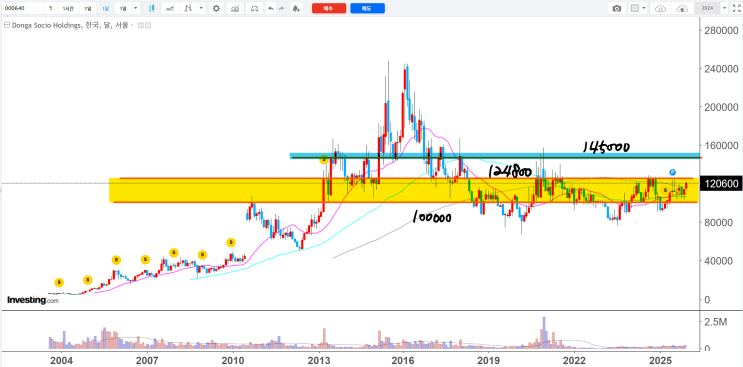Click the blue P marker near 2025
This screenshot has width=743, height=367.
[x=672, y=172]
